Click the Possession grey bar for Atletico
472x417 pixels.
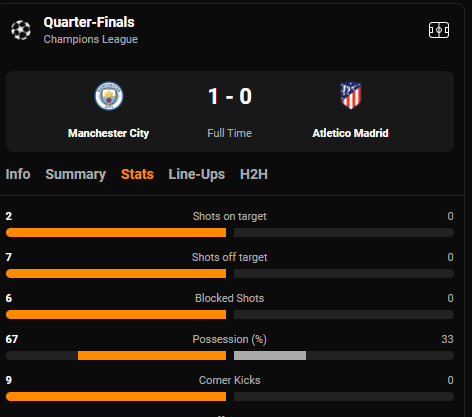pos(270,356)
